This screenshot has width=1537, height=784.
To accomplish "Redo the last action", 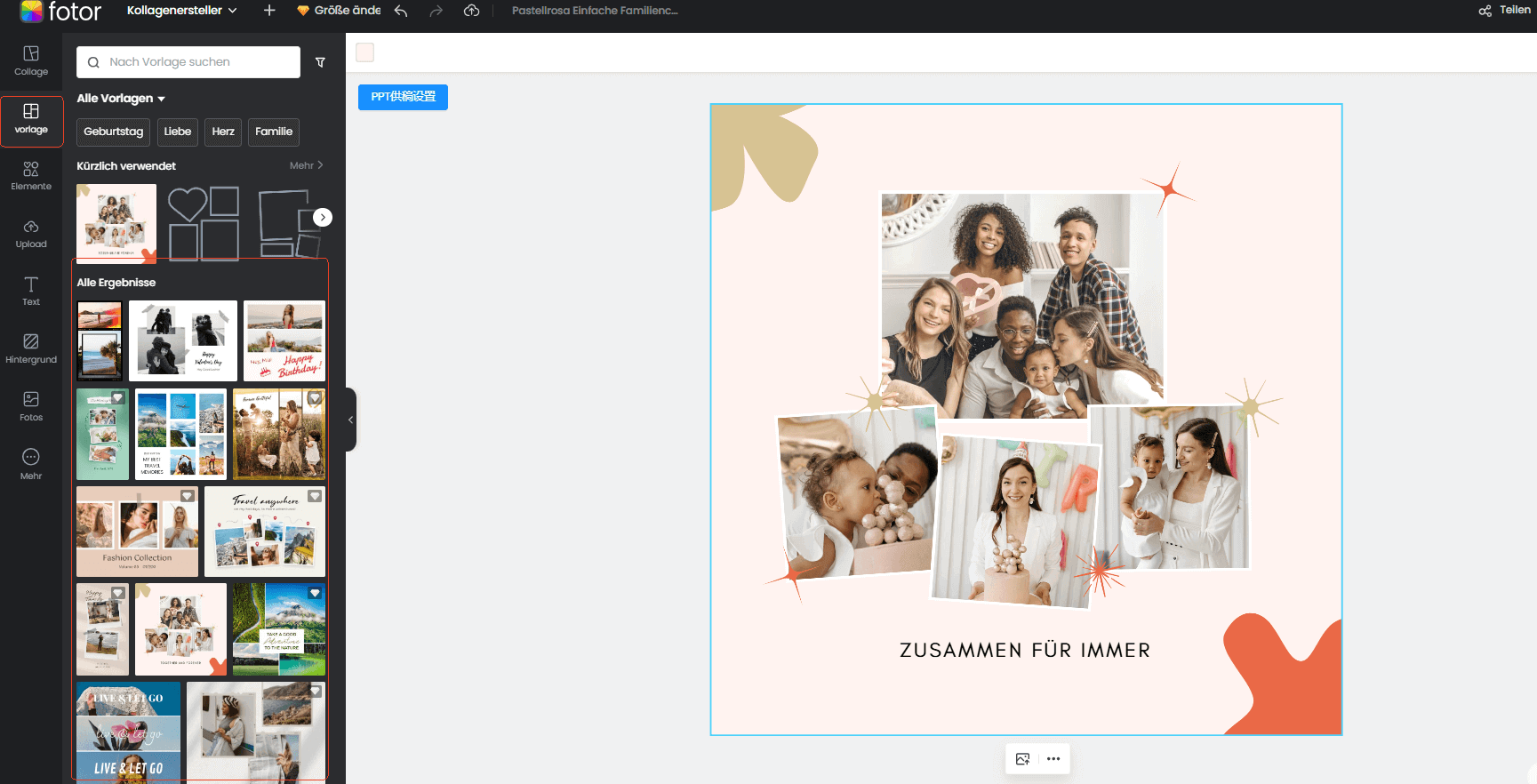I will point(436,11).
